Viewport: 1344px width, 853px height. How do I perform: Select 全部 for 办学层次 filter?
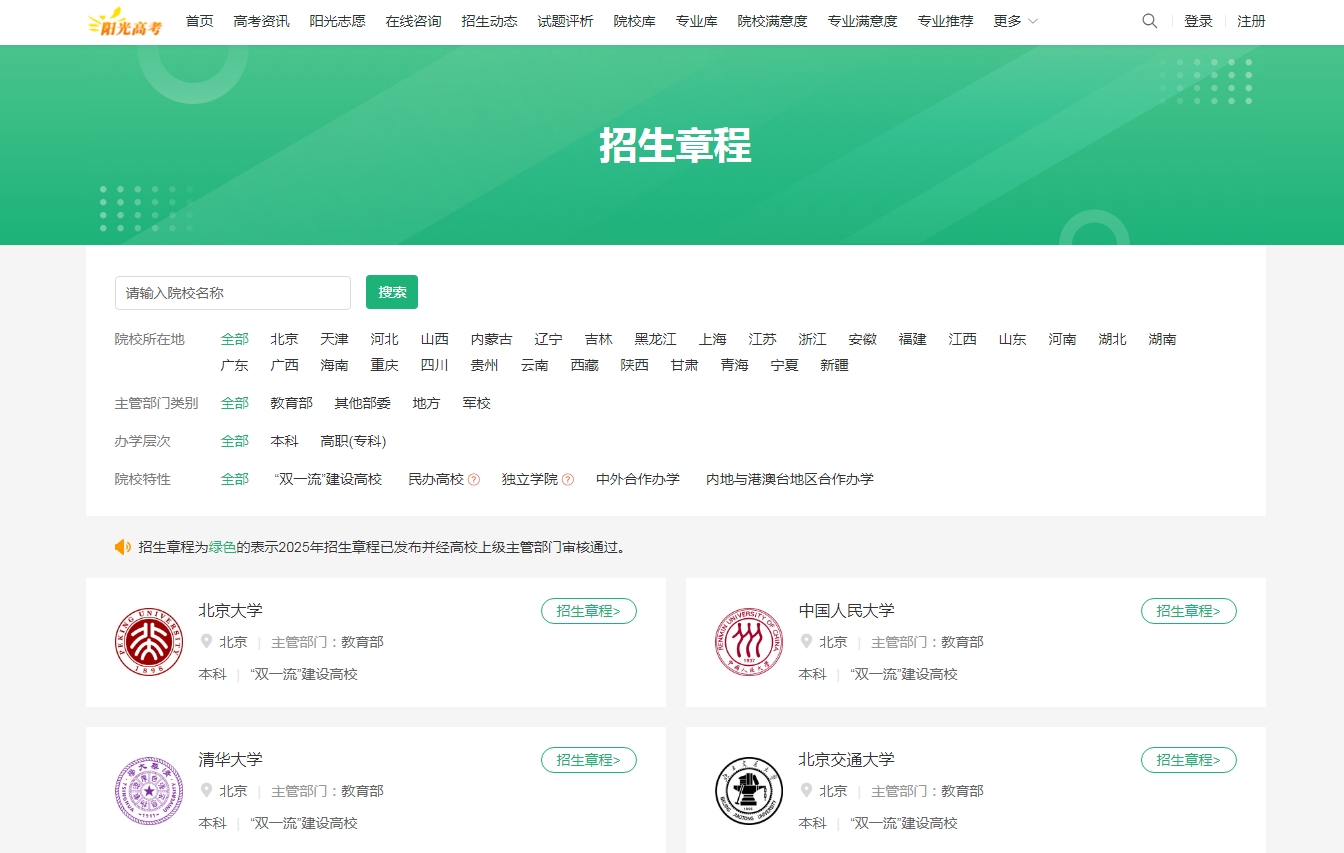tap(235, 442)
